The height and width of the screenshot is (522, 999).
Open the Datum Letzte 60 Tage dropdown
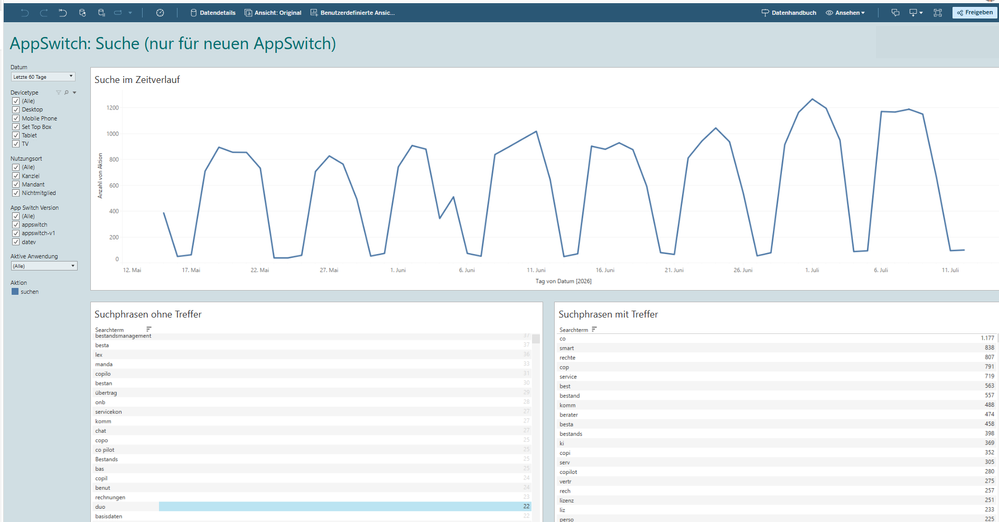pyautogui.click(x=43, y=76)
